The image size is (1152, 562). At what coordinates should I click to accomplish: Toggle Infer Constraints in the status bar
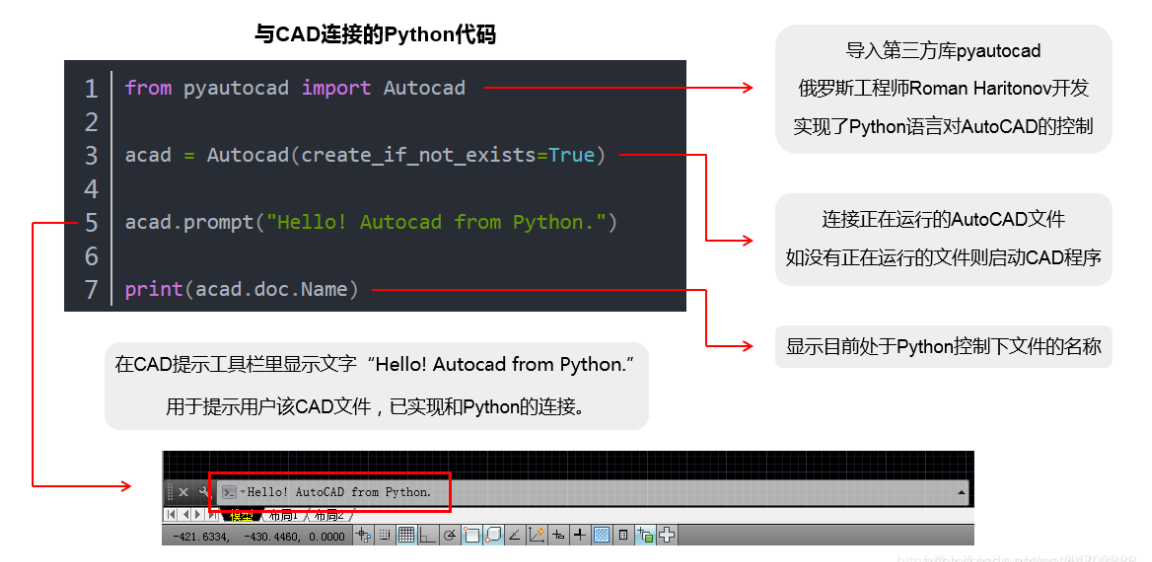coord(363,536)
